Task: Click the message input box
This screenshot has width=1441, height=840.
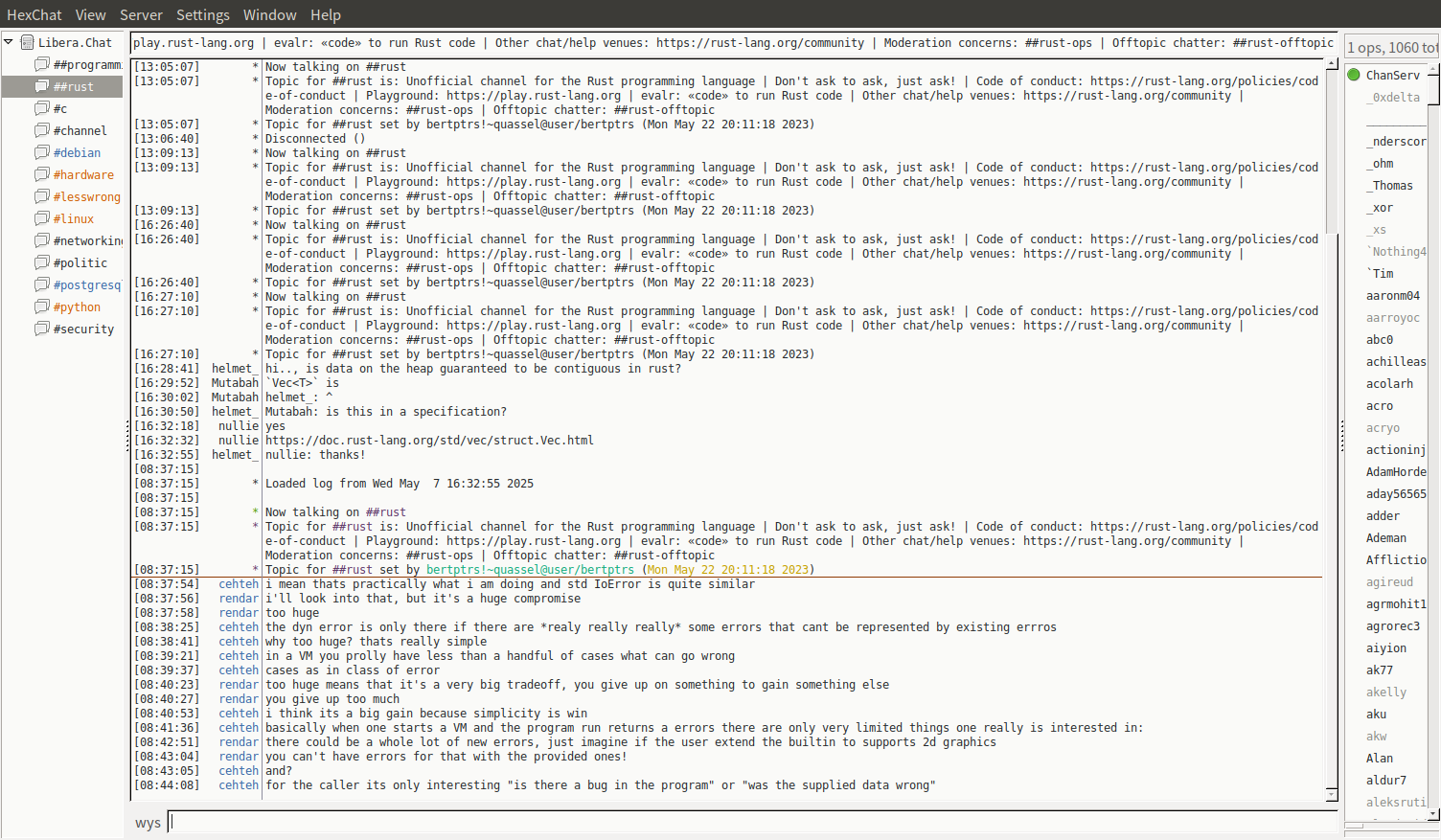Action: (753, 822)
